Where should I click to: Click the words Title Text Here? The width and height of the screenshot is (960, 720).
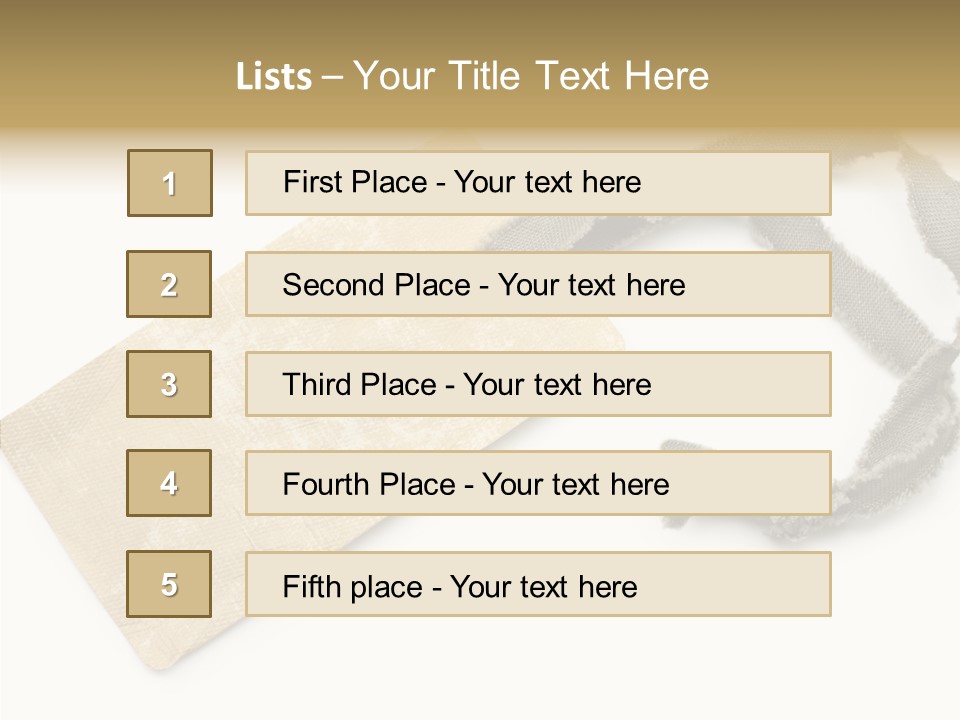point(579,76)
